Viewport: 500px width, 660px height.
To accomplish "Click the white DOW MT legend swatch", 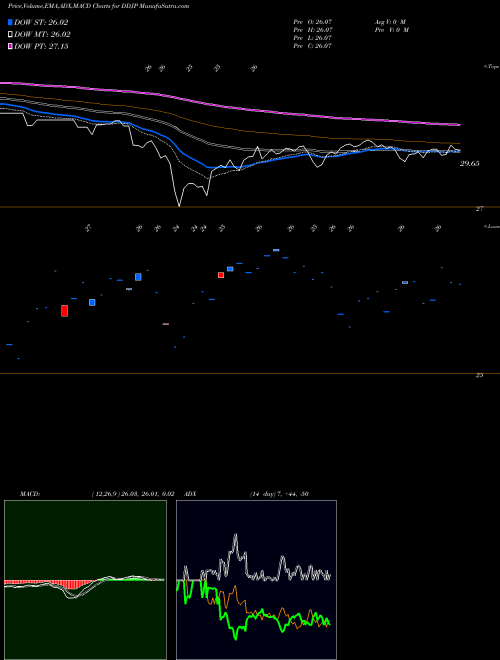I will click(x=10, y=35).
